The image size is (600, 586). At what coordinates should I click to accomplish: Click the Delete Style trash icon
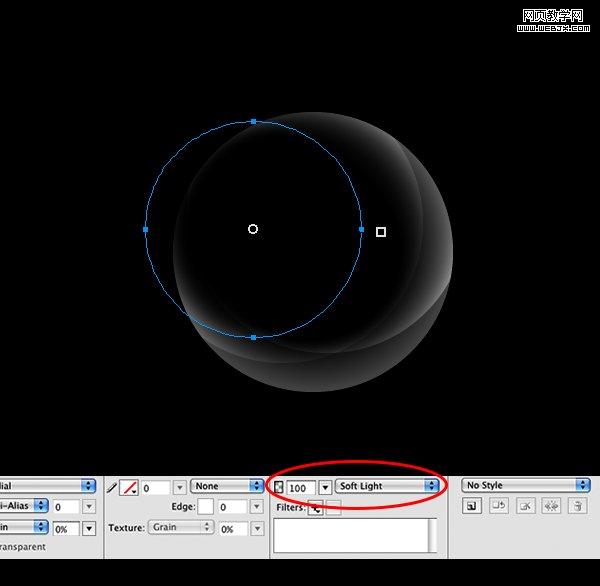(577, 507)
